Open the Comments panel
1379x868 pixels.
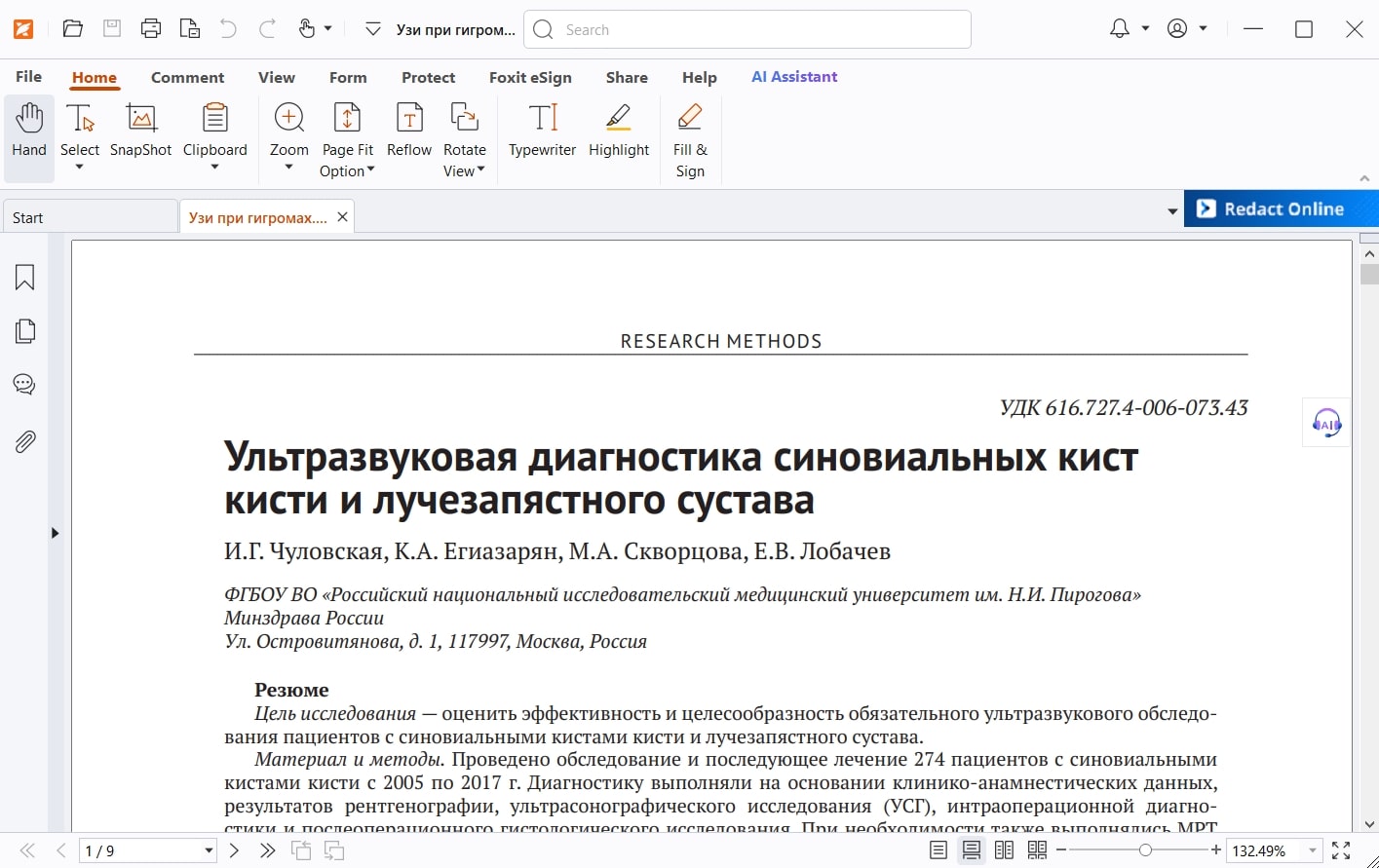24,385
